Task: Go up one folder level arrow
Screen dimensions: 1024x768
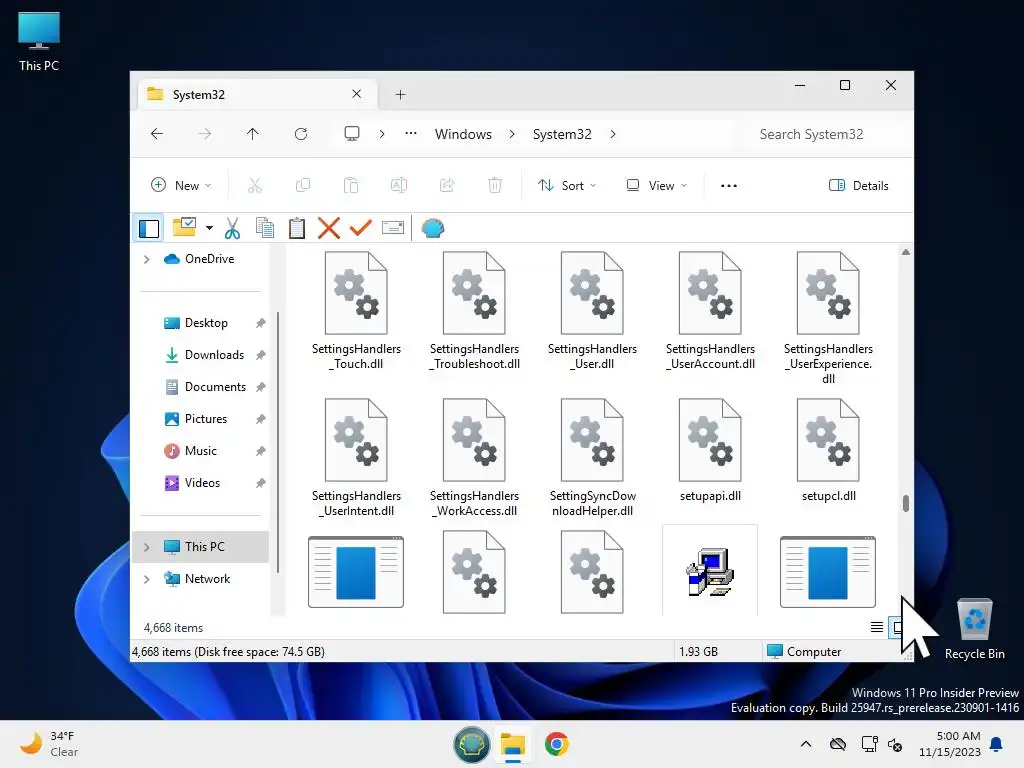Action: [253, 134]
